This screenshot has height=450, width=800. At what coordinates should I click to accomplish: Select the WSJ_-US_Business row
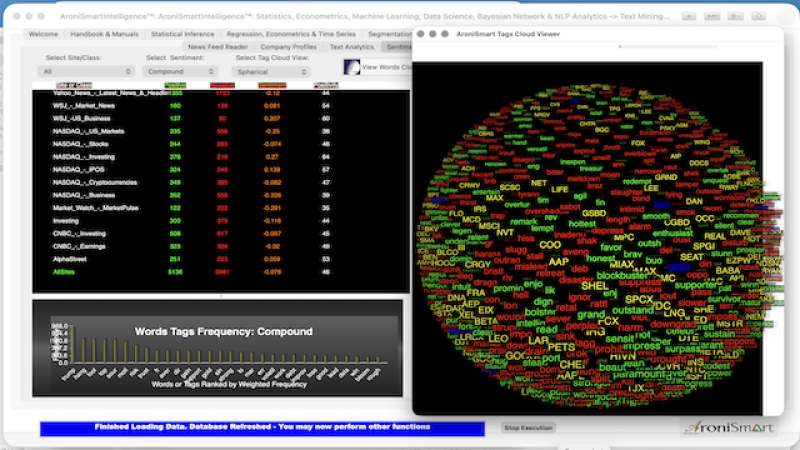(x=220, y=118)
